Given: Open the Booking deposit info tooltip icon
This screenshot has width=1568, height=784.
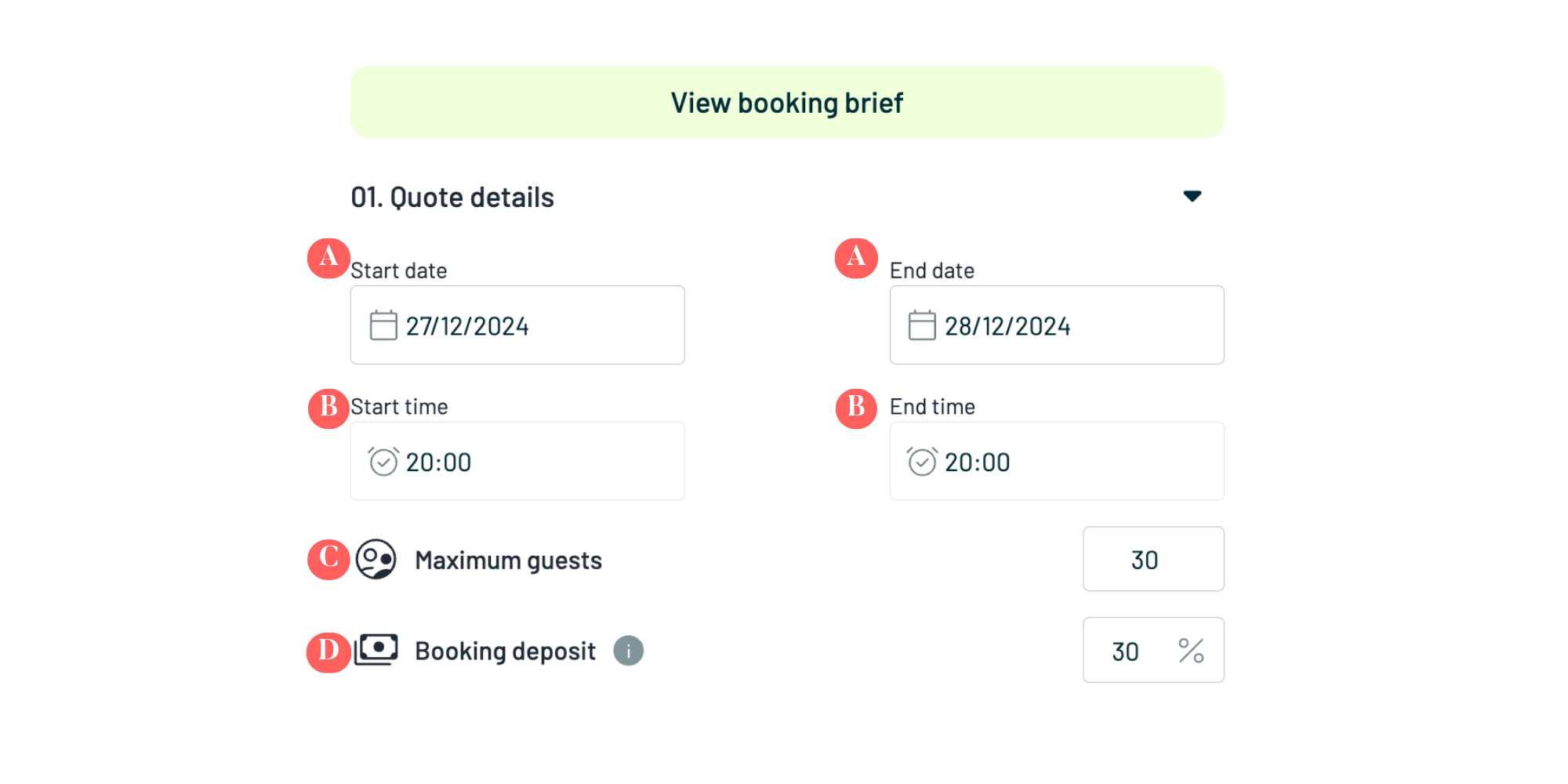Looking at the screenshot, I should pos(628,651).
